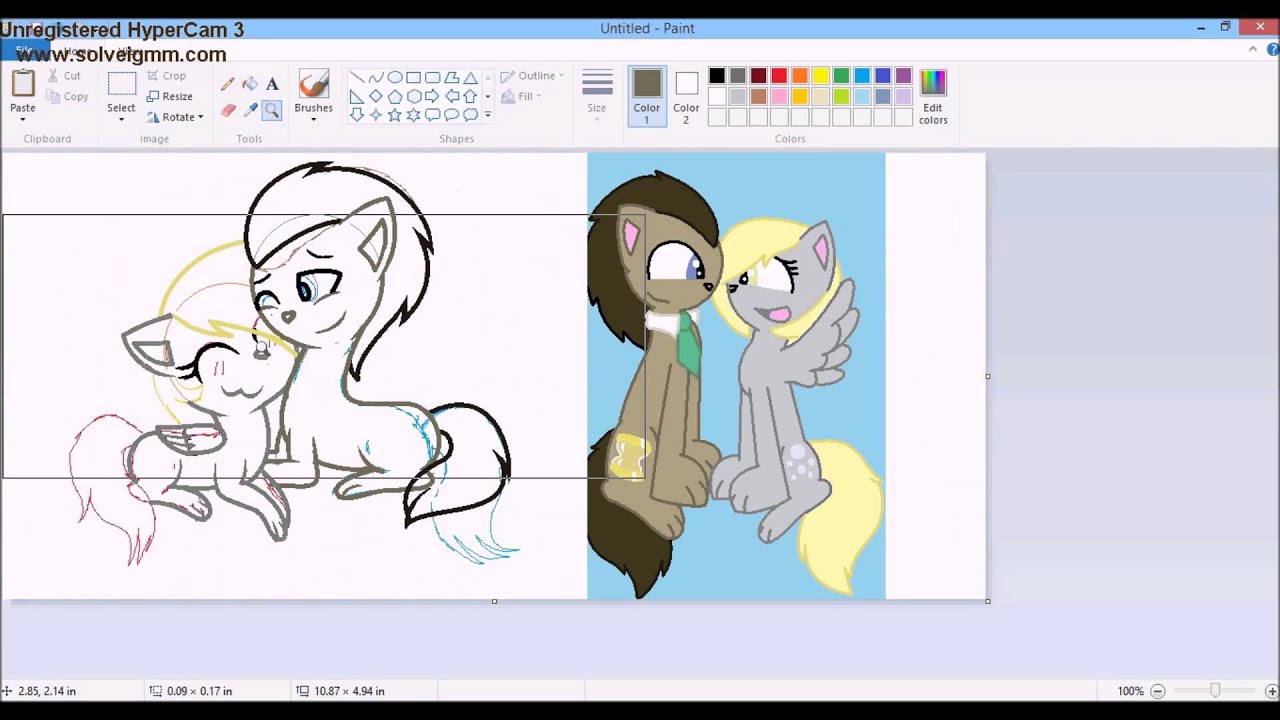Select the Pencil tool
The height and width of the screenshot is (720, 1280).
pos(228,84)
